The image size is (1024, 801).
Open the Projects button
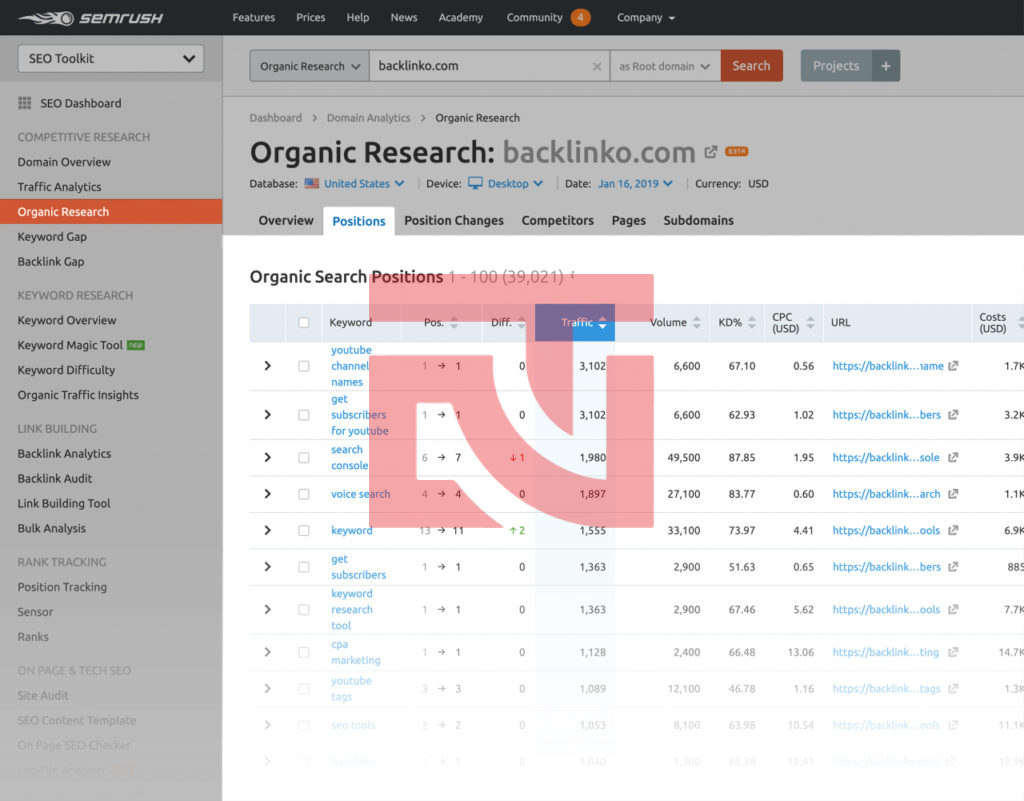(x=836, y=66)
